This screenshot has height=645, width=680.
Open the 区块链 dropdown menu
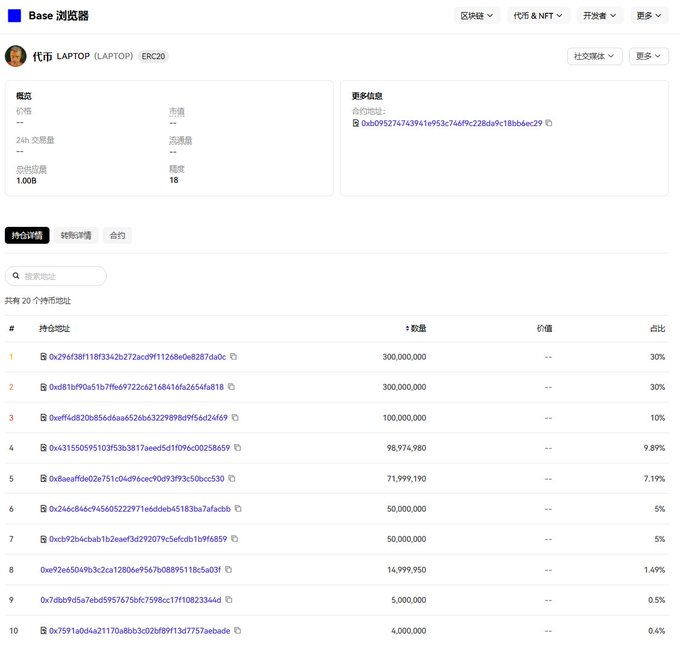(477, 16)
